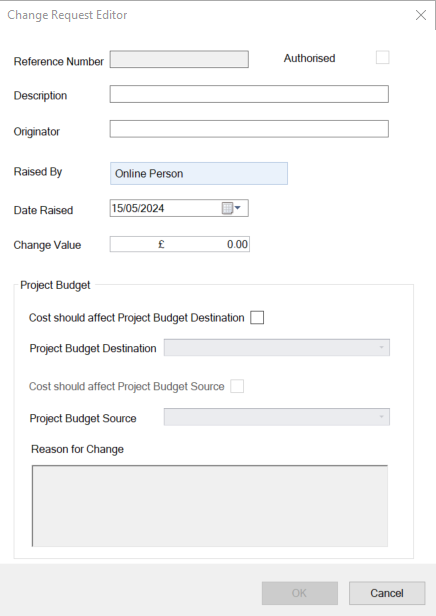Screen dimensions: 436x616
Task: Expand the Project Budget Destination dropdown
Action: (x=277, y=348)
